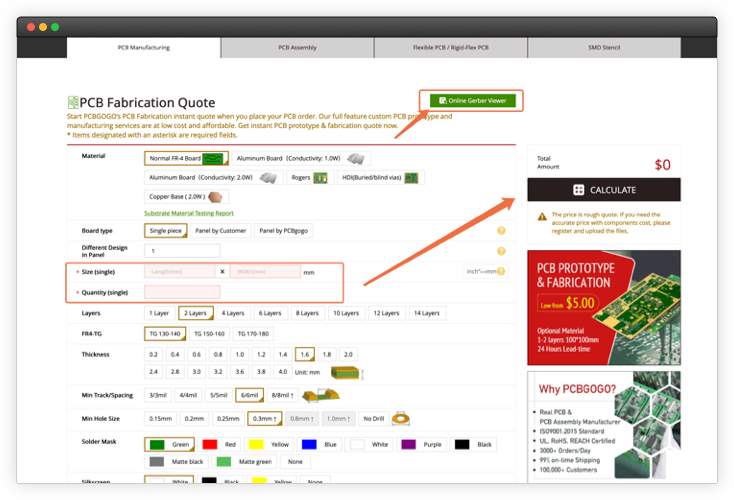Screen dimensions: 734x500
Task: Pick Matte green solder mask
Action: click(x=244, y=462)
